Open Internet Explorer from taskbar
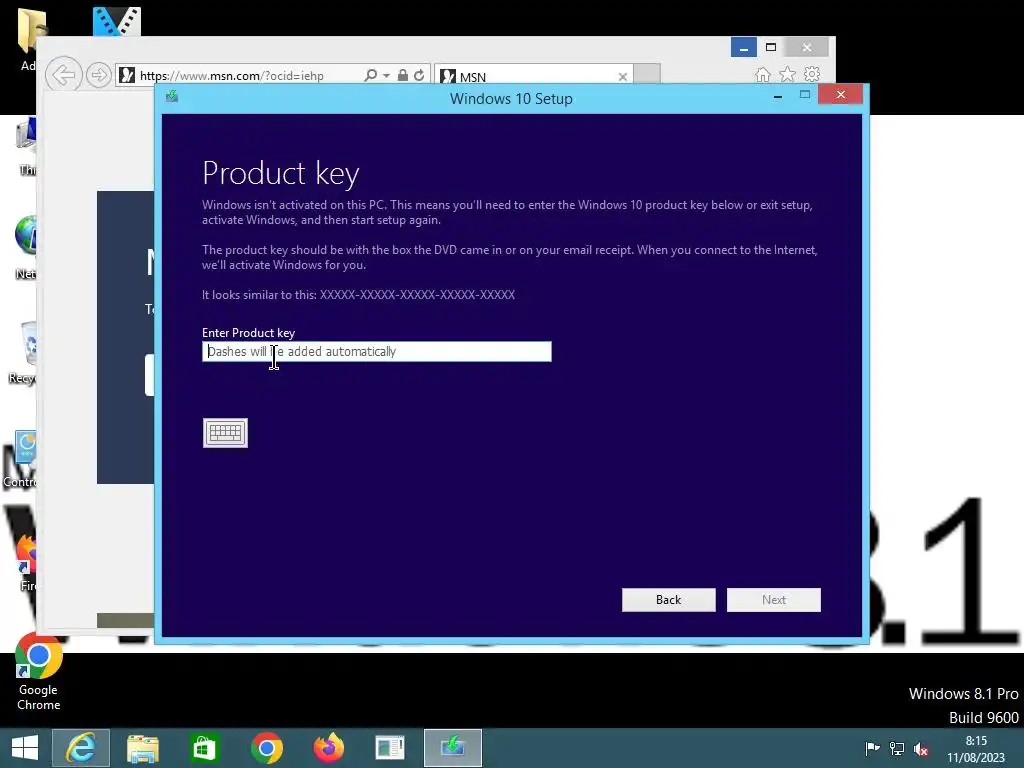 point(81,748)
